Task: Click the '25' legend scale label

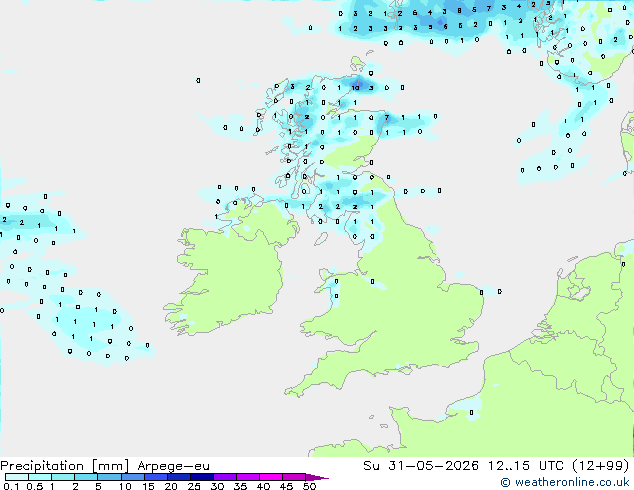Action: click(194, 486)
